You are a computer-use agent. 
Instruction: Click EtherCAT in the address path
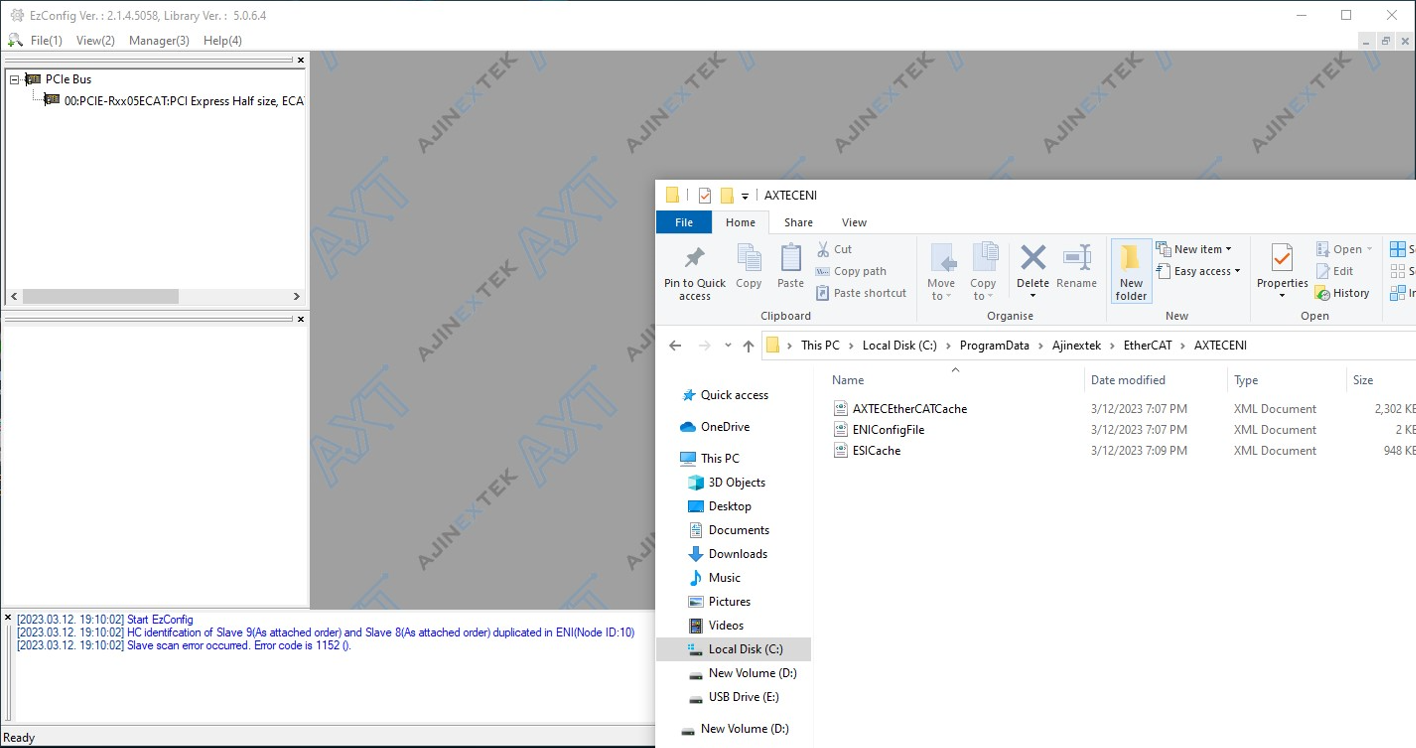[1148, 346]
